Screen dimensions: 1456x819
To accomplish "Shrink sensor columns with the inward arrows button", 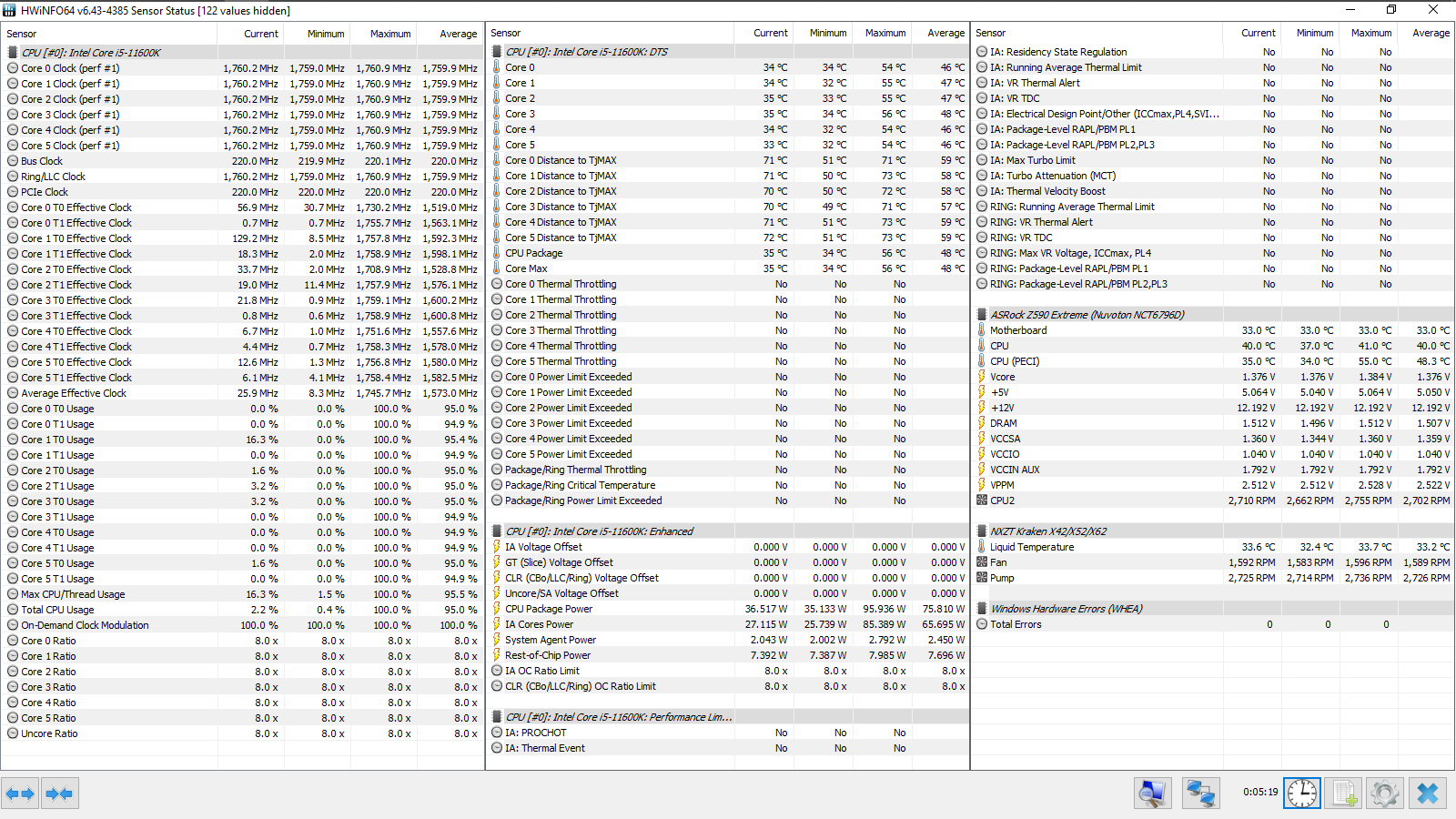I will (x=59, y=794).
